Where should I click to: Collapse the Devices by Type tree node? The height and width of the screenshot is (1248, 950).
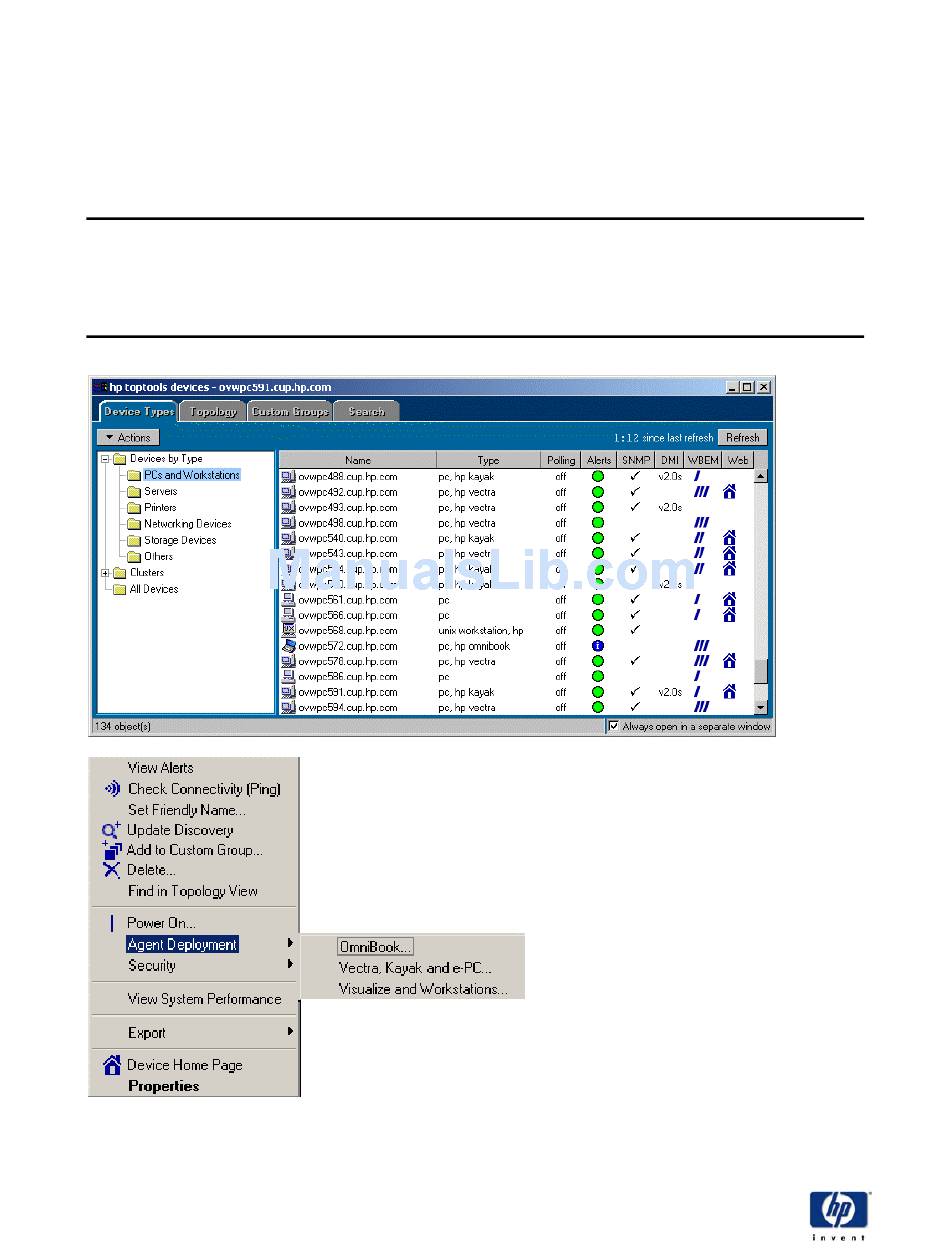coord(106,459)
